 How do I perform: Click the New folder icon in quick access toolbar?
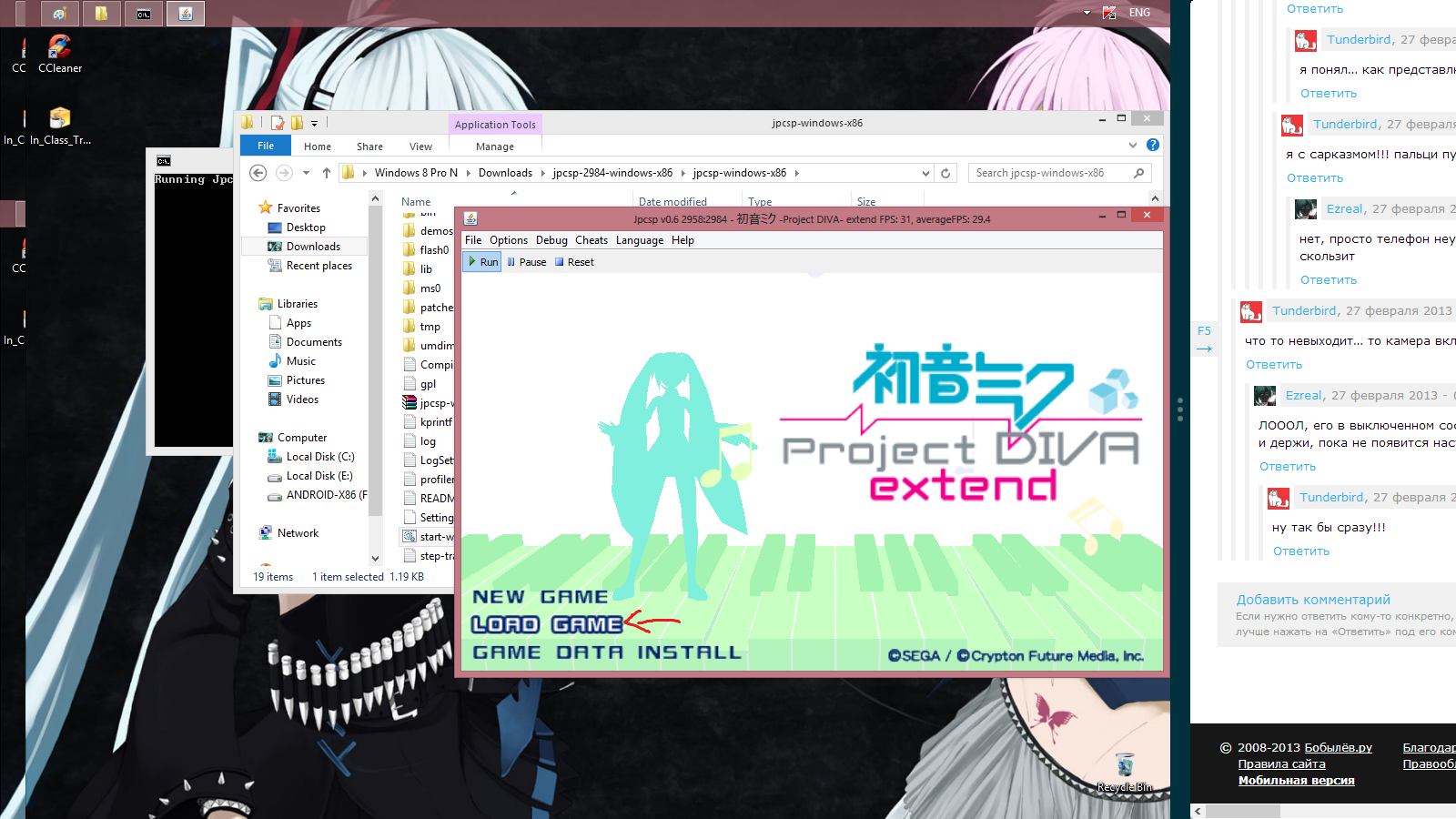[297, 123]
